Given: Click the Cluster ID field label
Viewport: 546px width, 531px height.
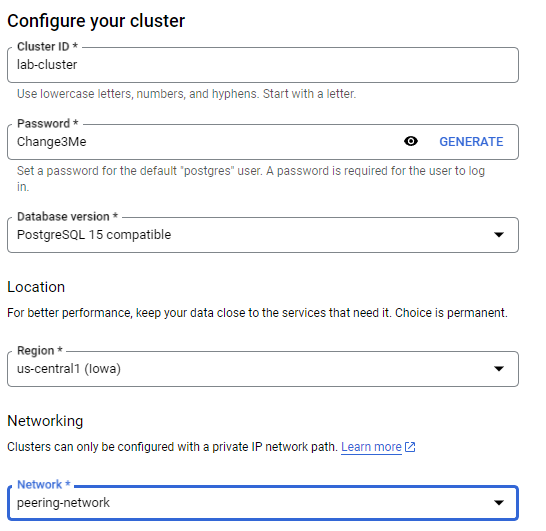Looking at the screenshot, I should pyautogui.click(x=47, y=46).
